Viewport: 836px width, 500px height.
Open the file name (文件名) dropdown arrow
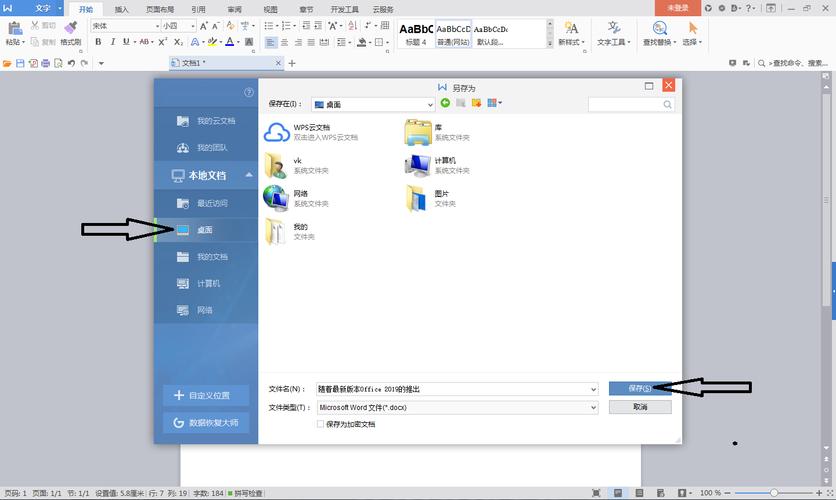pyautogui.click(x=593, y=390)
